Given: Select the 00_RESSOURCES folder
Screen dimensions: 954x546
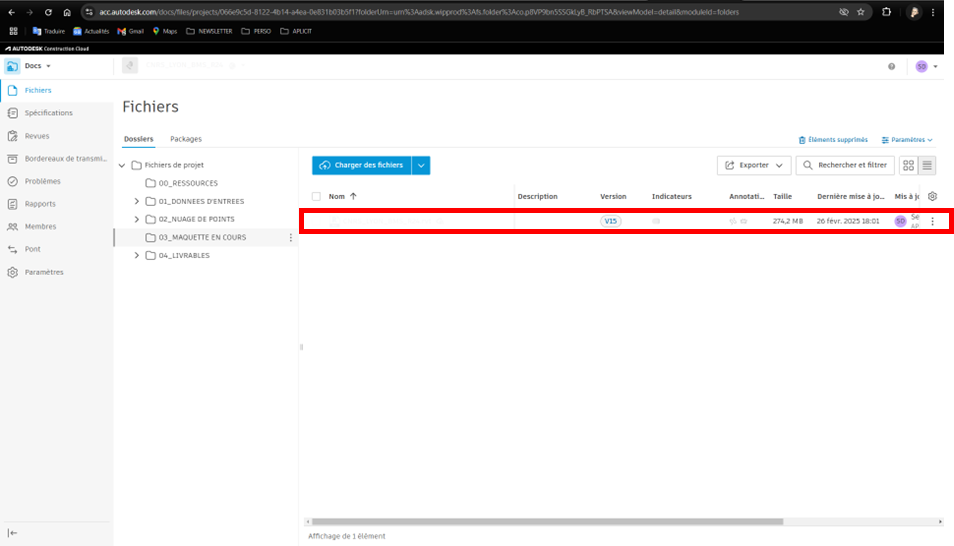Looking at the screenshot, I should pos(181,183).
